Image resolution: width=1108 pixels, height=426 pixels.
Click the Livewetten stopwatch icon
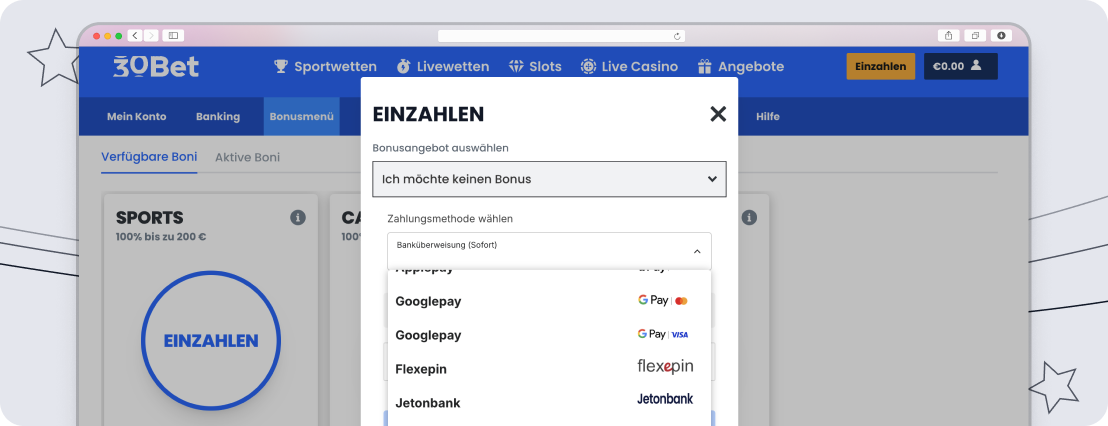(403, 67)
